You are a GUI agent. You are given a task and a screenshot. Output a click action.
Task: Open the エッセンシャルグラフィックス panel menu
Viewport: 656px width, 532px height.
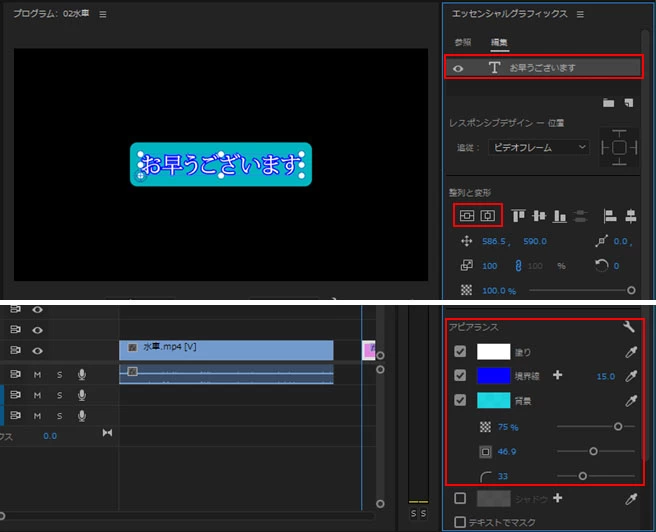(580, 15)
